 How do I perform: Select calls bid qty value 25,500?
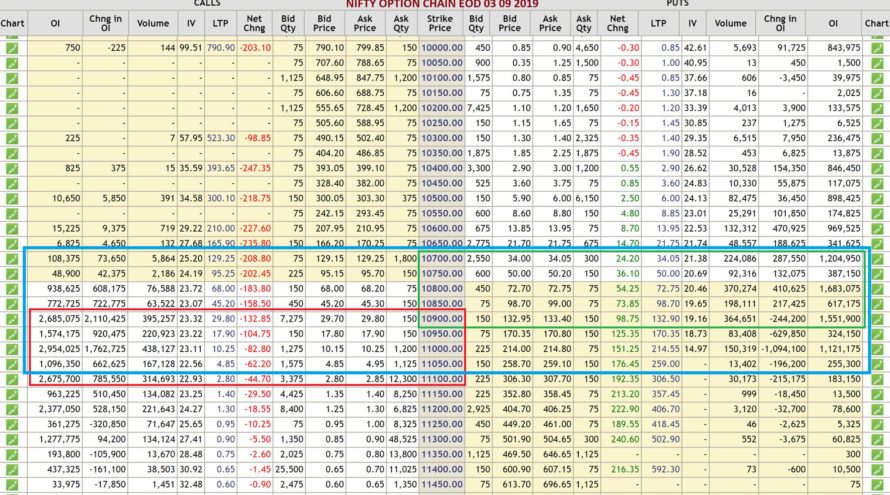pyautogui.click(x=289, y=469)
